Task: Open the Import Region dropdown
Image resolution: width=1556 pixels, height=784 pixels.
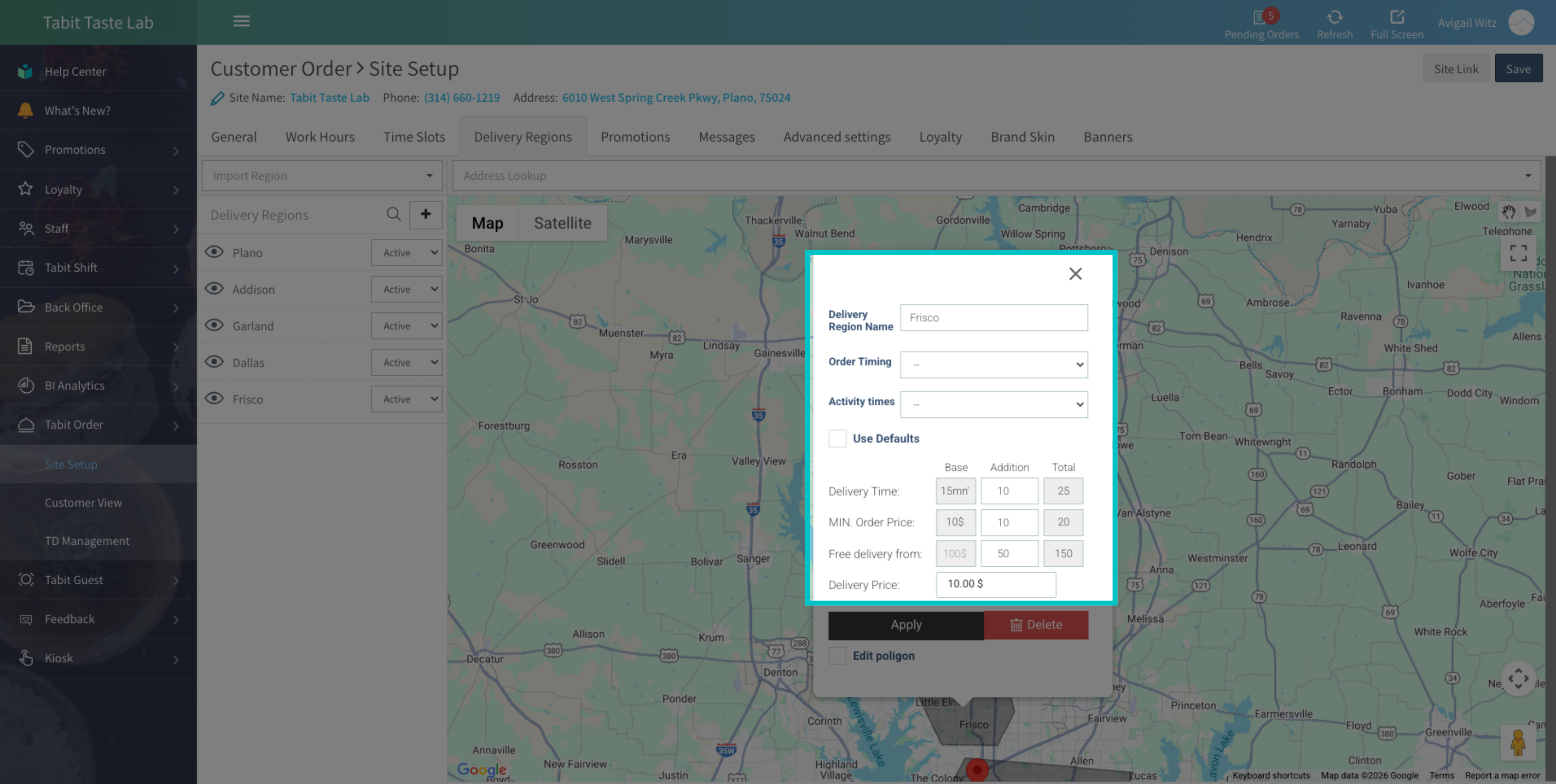Action: point(322,176)
